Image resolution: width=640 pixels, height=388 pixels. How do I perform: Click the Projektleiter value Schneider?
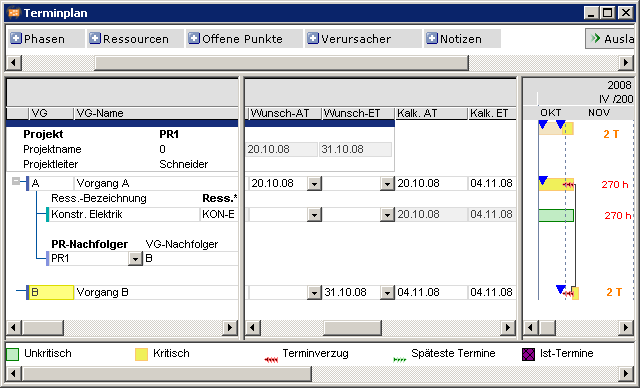(x=183, y=164)
